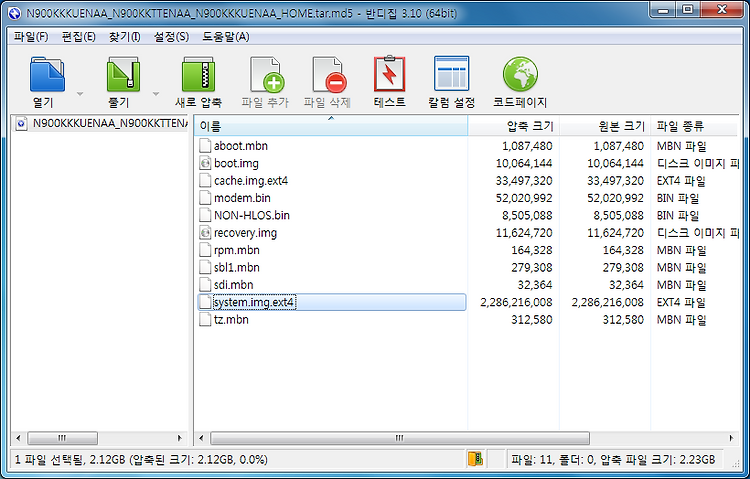Click the recovery.img disk image icon
This screenshot has width=750, height=479.
[x=205, y=233]
